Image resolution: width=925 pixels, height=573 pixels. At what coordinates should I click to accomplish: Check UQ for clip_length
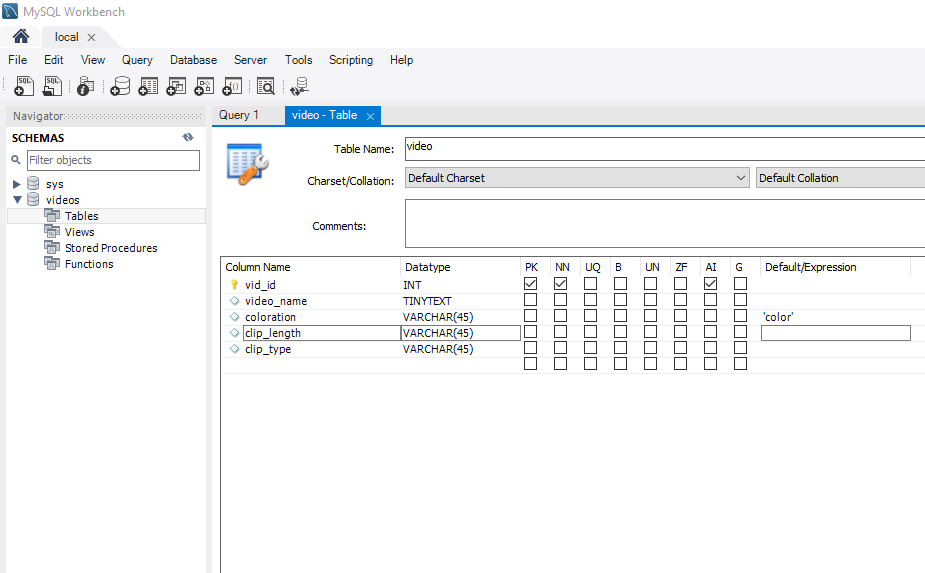point(590,332)
